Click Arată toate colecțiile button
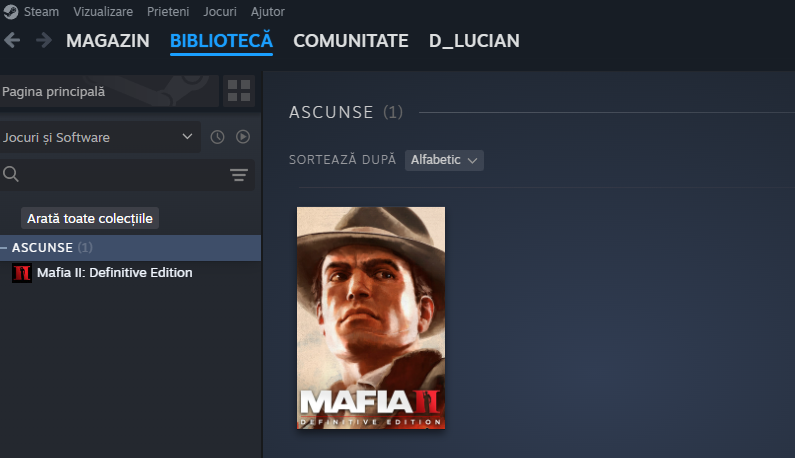Viewport: 795px width, 458px height. (90, 218)
